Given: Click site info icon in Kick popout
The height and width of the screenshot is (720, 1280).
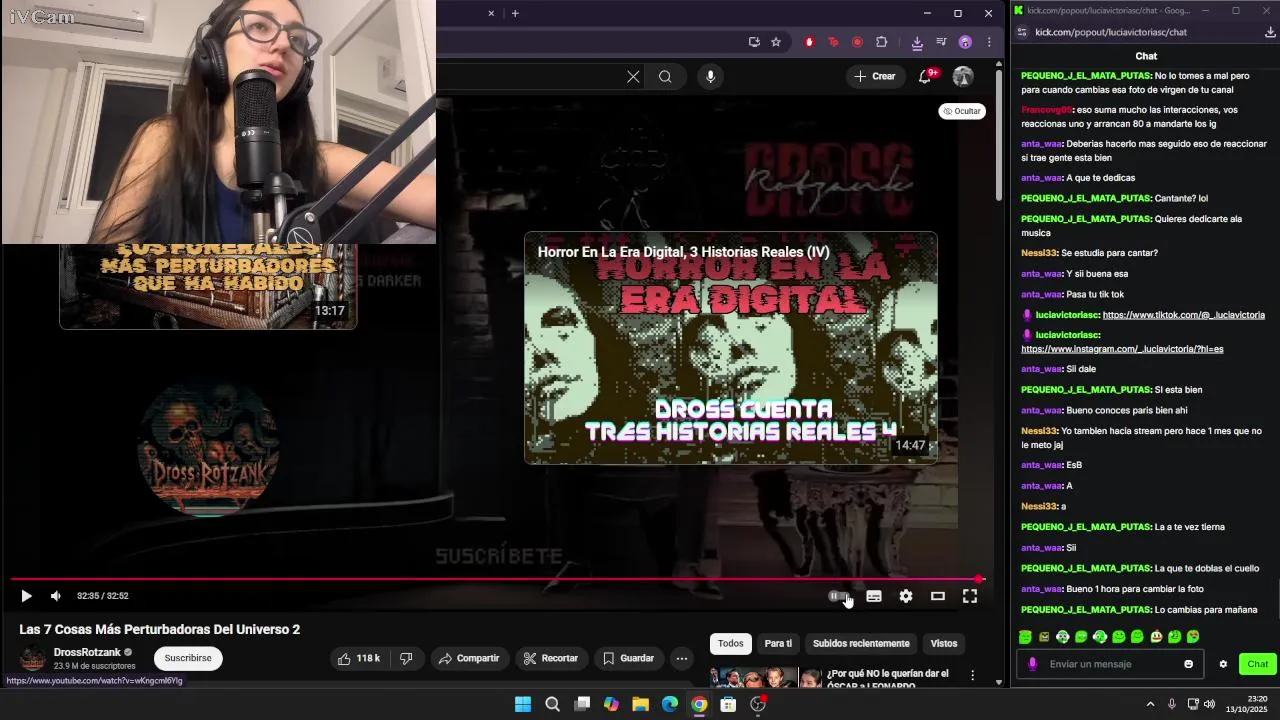Looking at the screenshot, I should pyautogui.click(x=1022, y=32).
